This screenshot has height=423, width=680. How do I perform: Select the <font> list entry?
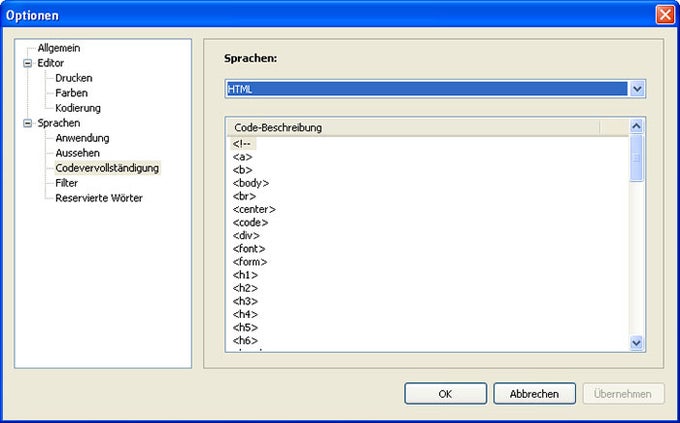point(249,249)
